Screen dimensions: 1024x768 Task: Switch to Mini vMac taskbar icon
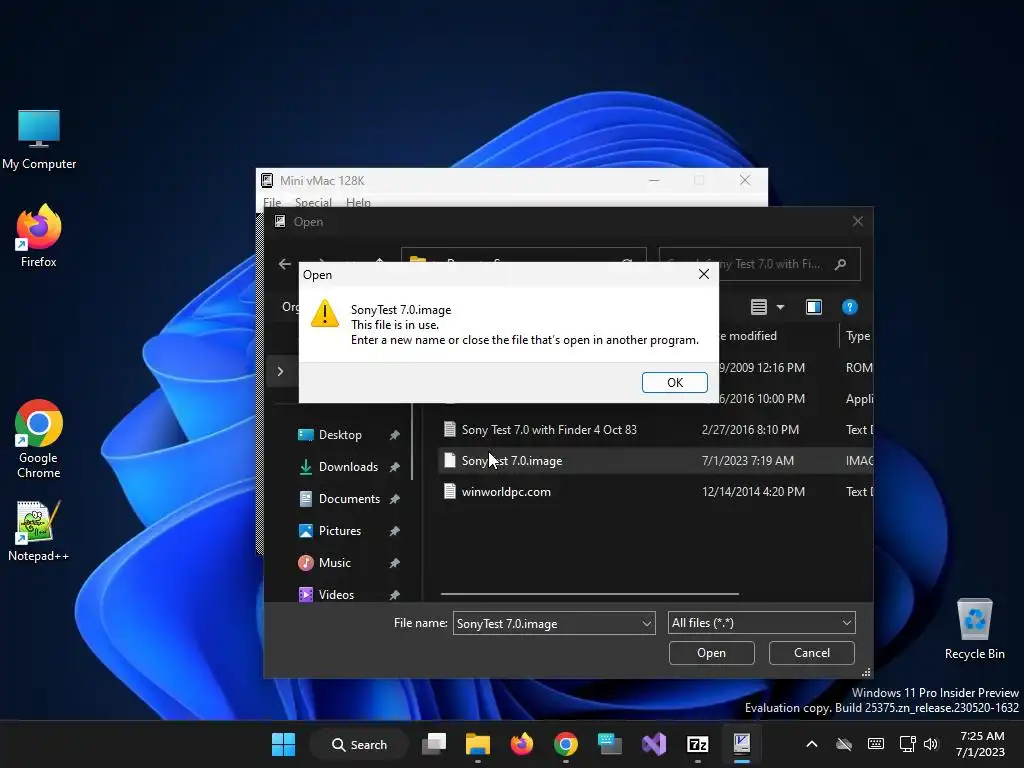[x=741, y=744]
